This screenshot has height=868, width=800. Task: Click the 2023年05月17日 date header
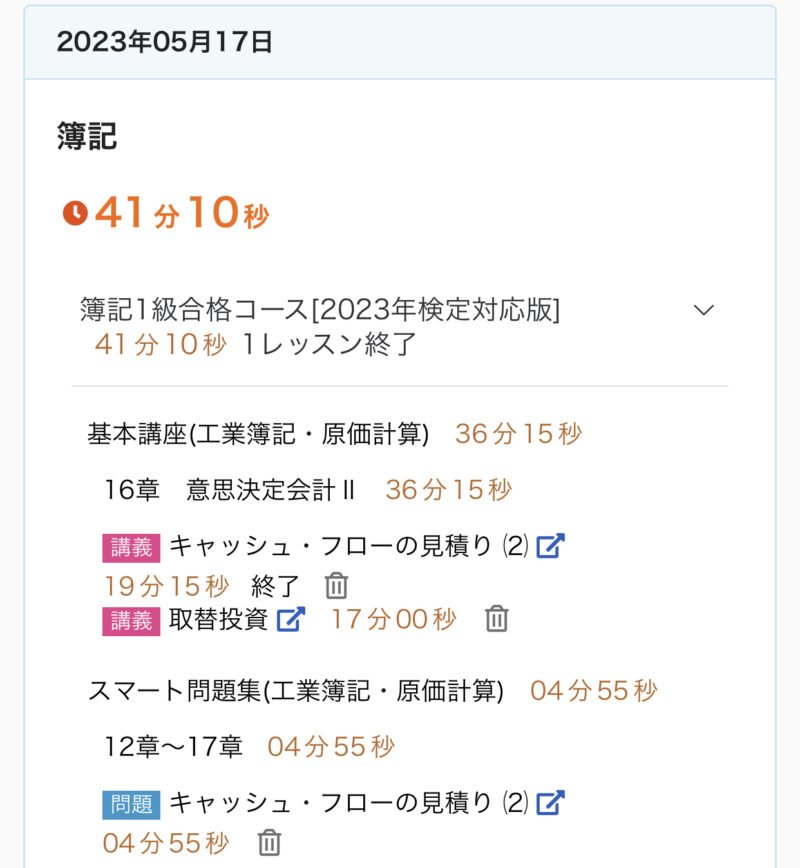click(x=165, y=42)
